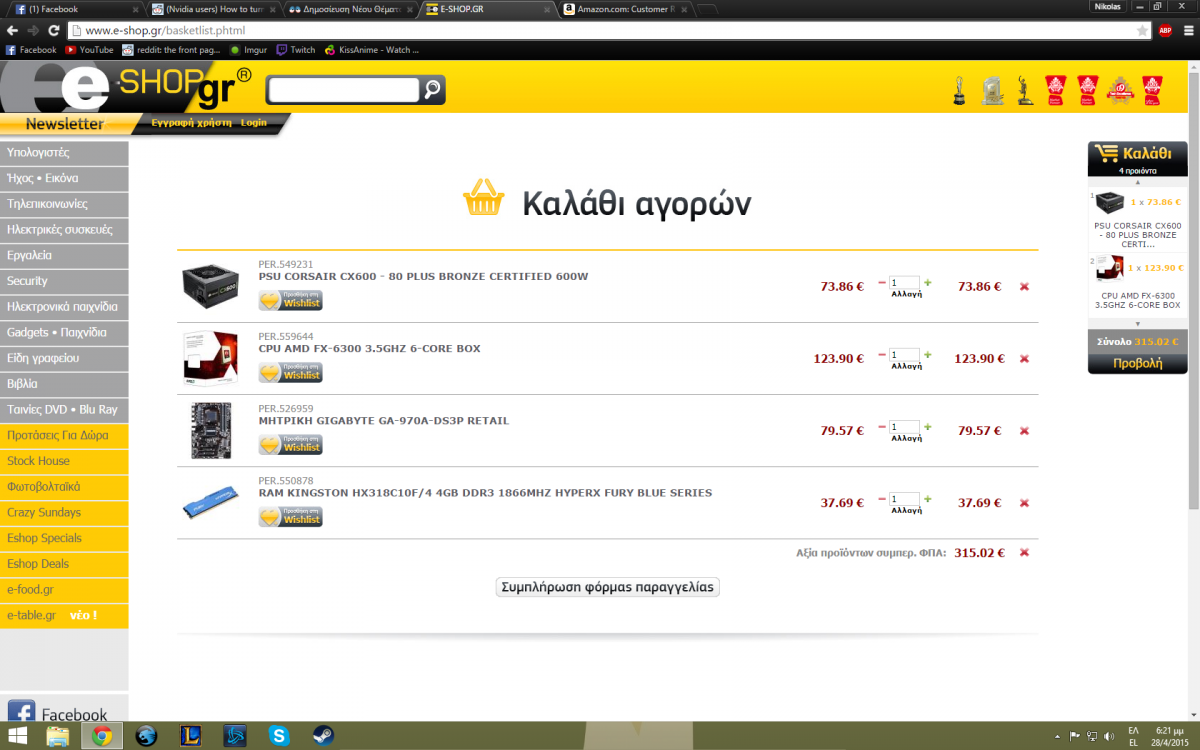Viewport: 1200px width, 750px height.
Task: Remove RAM Kingston HyperX with red X
Action: (x=1024, y=503)
